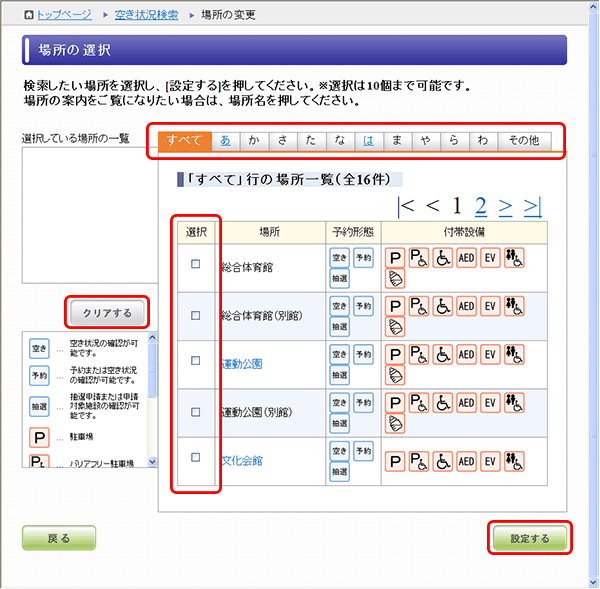Go to next page with > link

point(505,207)
